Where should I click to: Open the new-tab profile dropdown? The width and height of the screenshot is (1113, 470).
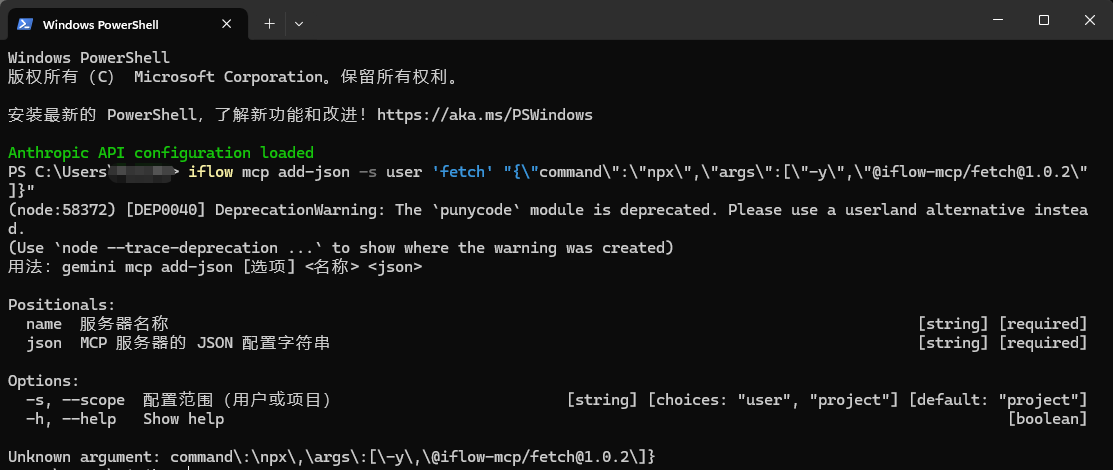click(x=299, y=23)
